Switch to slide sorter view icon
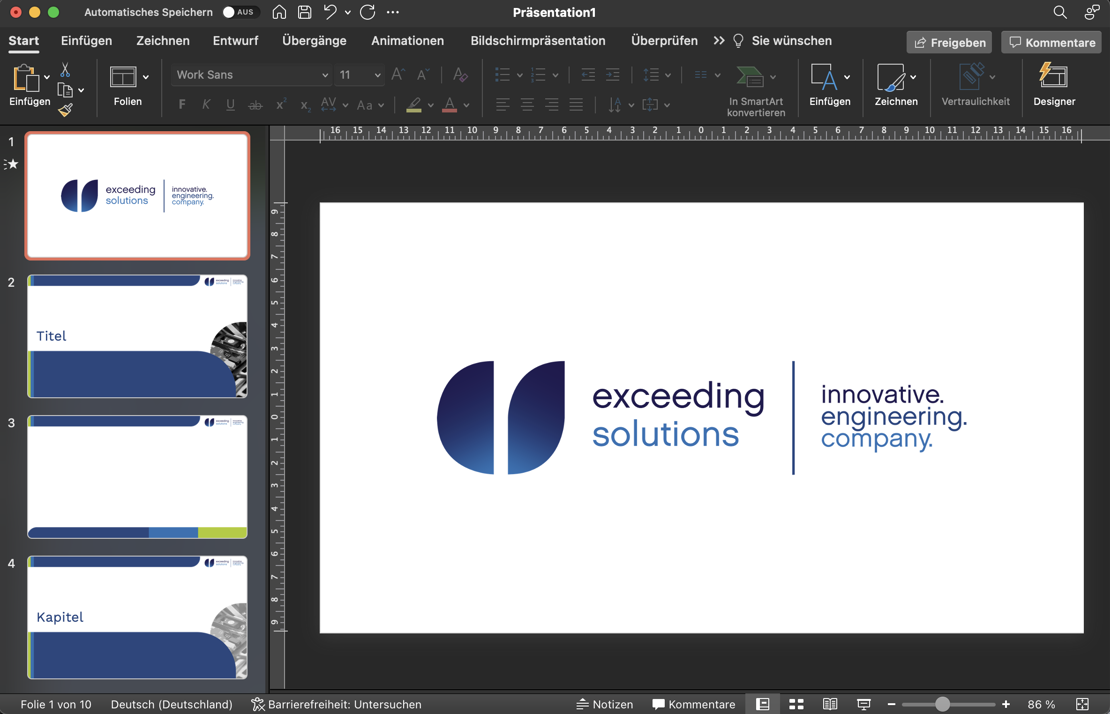 (796, 704)
